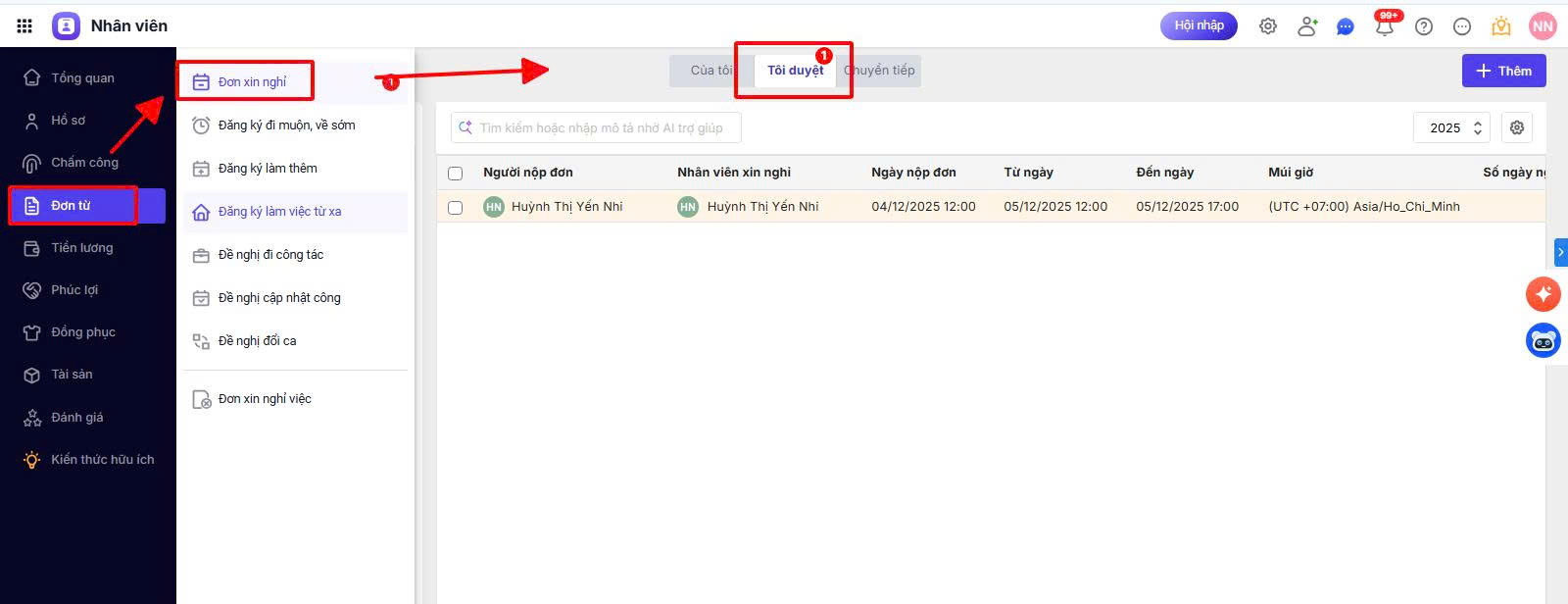Image resolution: width=1568 pixels, height=604 pixels.
Task: Open settings gear in top bar
Action: pos(1268,26)
